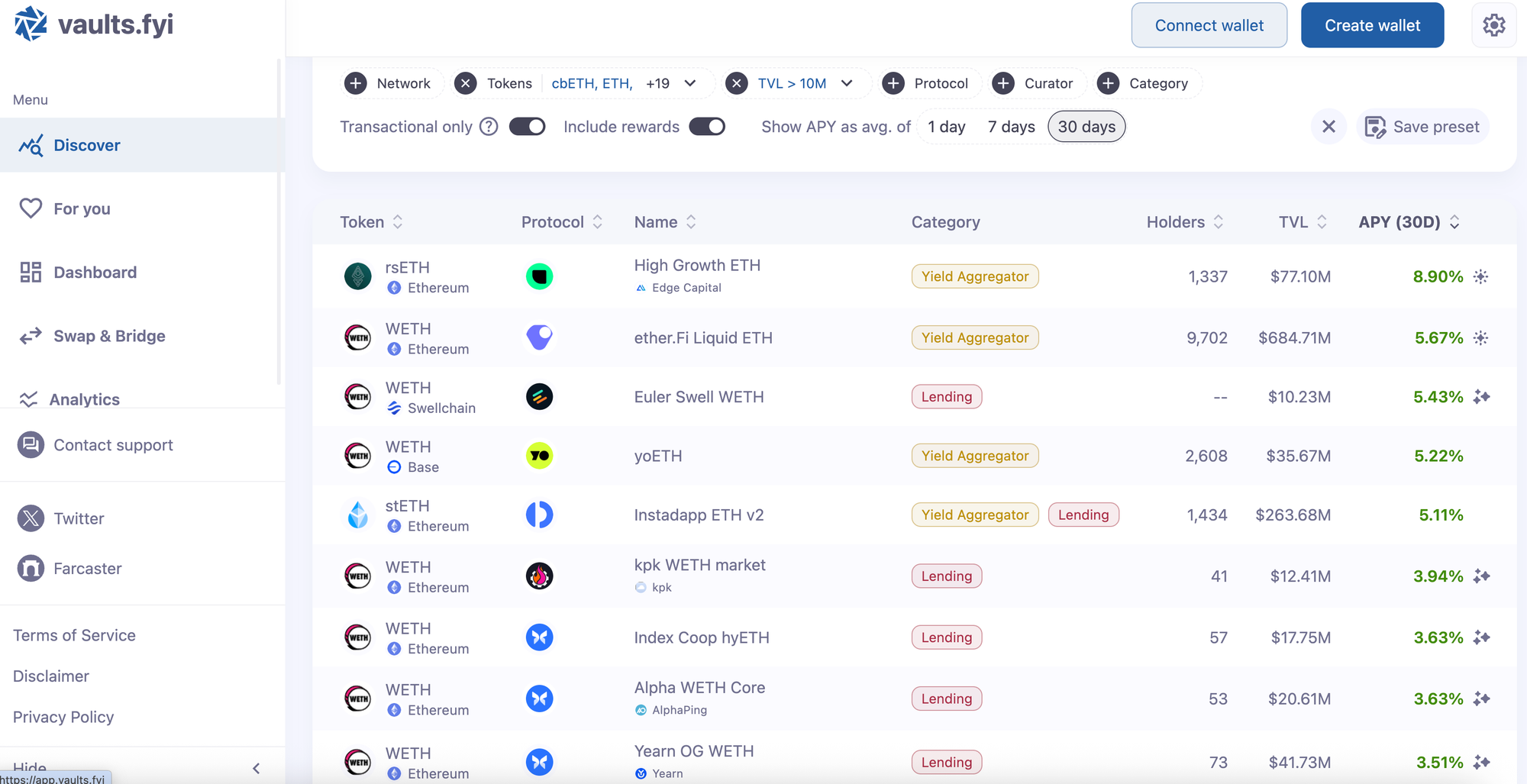Toggle the Transactional only switch

[528, 127]
